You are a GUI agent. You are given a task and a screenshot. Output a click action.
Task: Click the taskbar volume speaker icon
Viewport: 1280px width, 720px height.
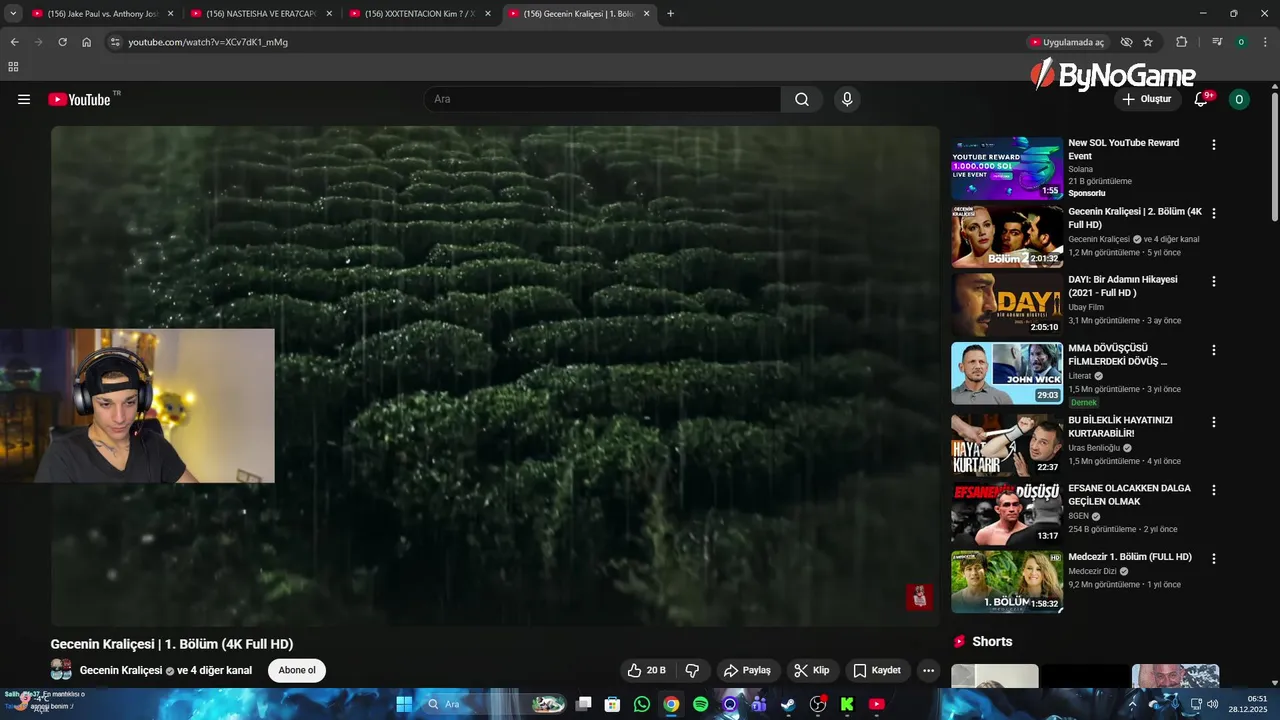1212,704
